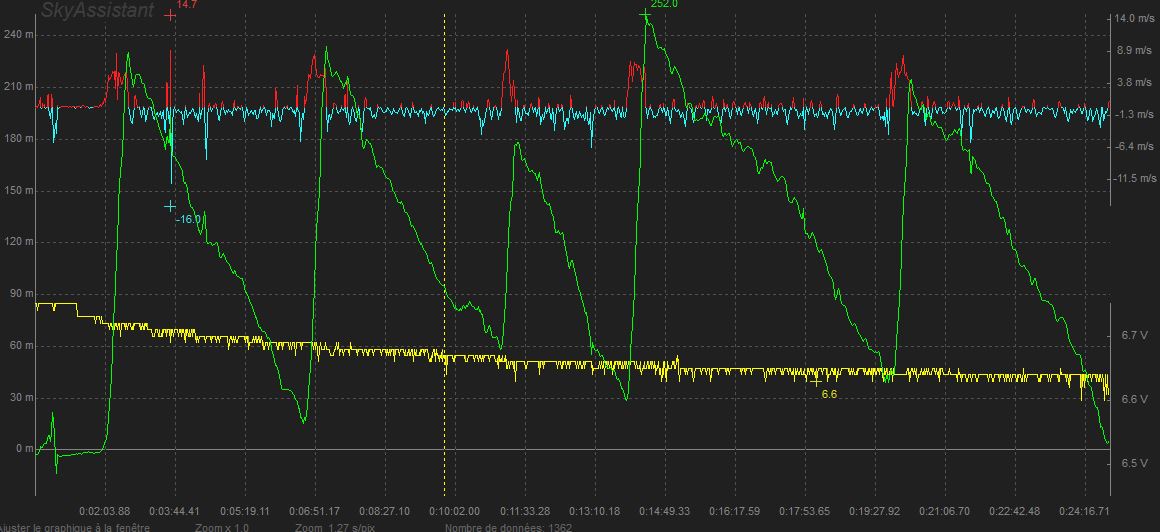Viewport: 1160px width, 532px height.
Task: Click the 60 m altitude axis label
Action: [x=21, y=346]
